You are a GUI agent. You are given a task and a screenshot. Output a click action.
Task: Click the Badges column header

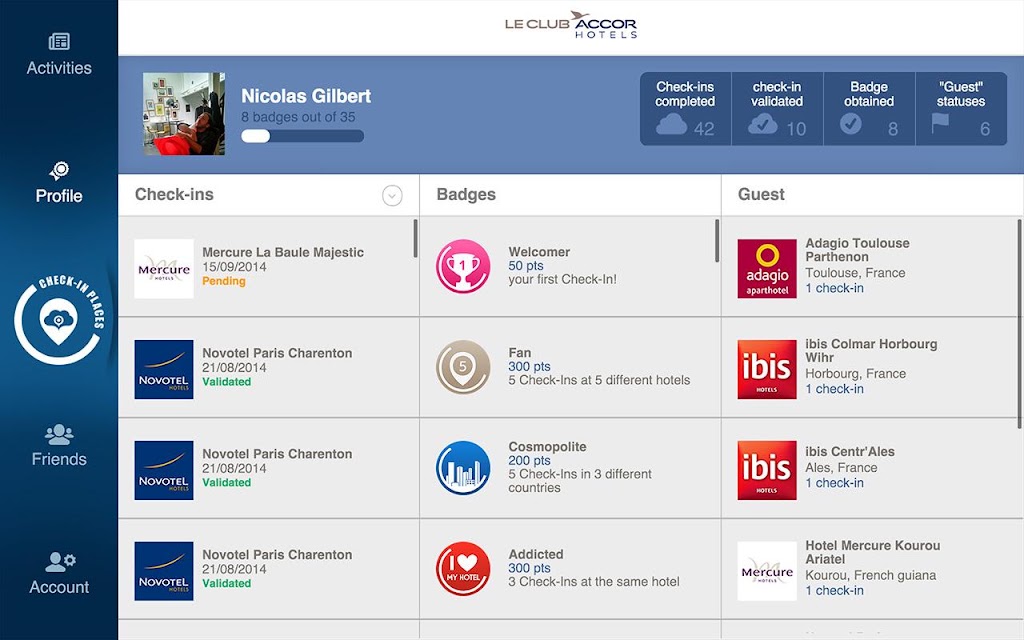466,195
